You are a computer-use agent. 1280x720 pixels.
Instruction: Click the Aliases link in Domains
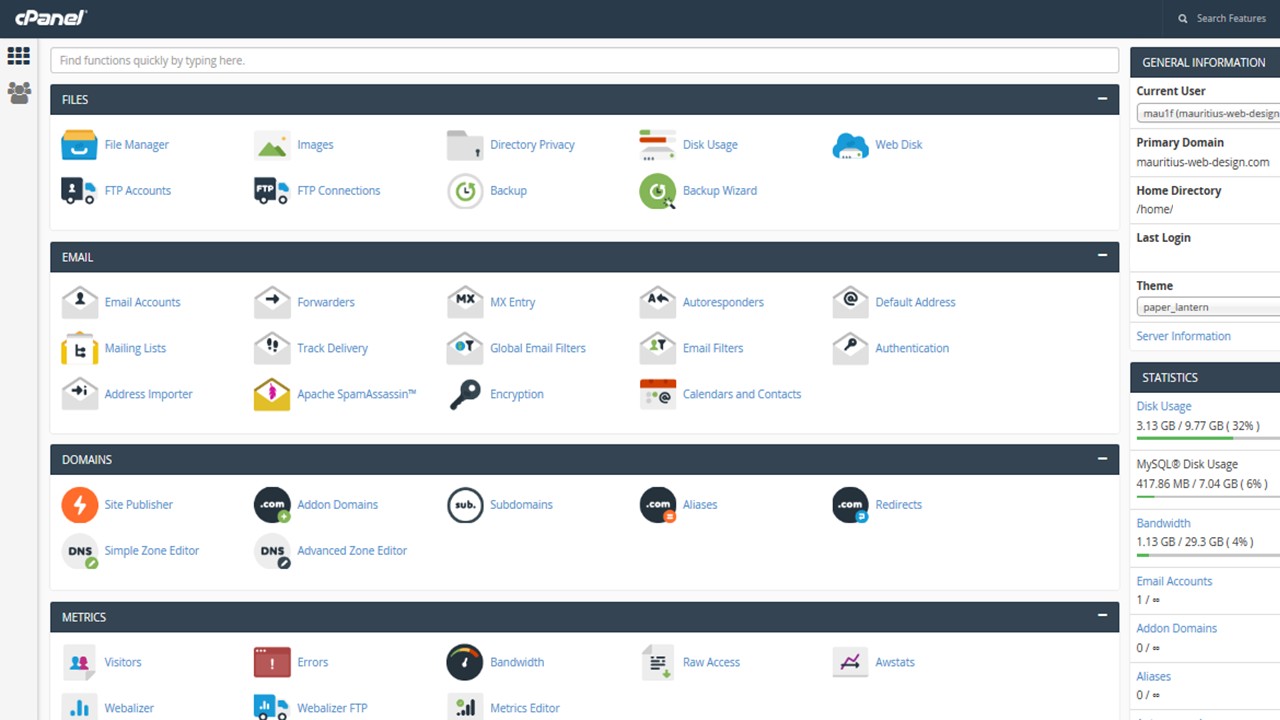(700, 505)
